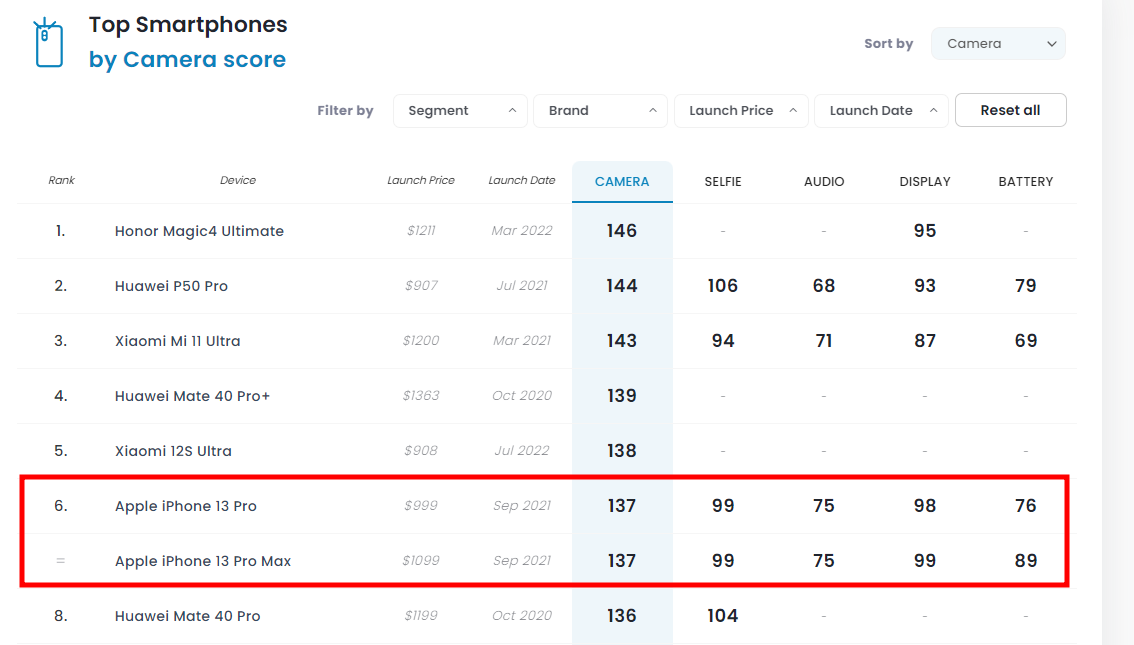Click the smartphone icon beside the title
This screenshot has height=645, width=1134.
coord(48,43)
